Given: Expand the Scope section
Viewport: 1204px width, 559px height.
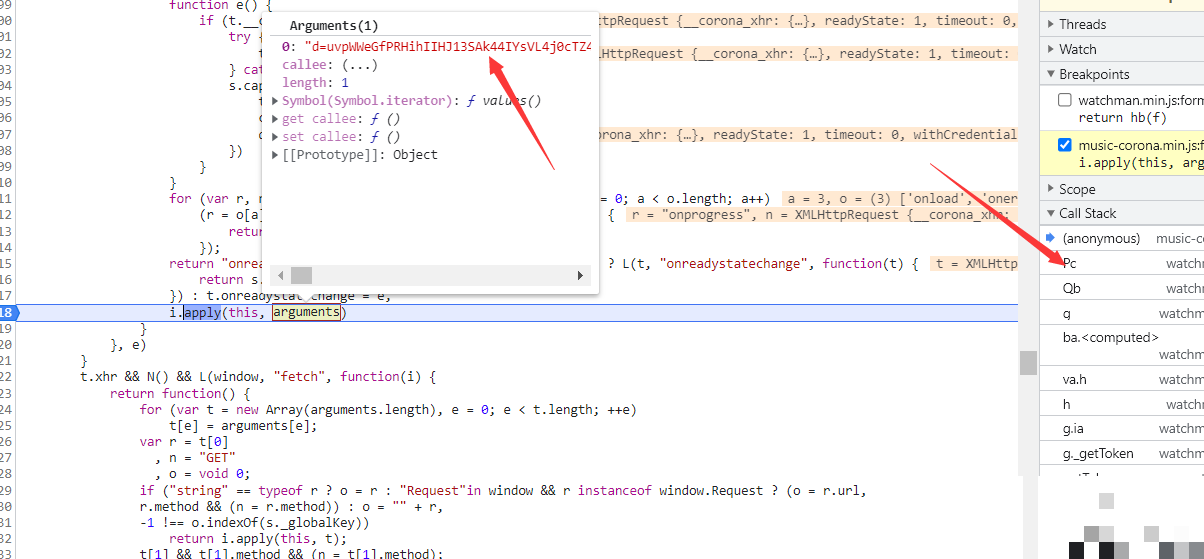Looking at the screenshot, I should pyautogui.click(x=1050, y=189).
